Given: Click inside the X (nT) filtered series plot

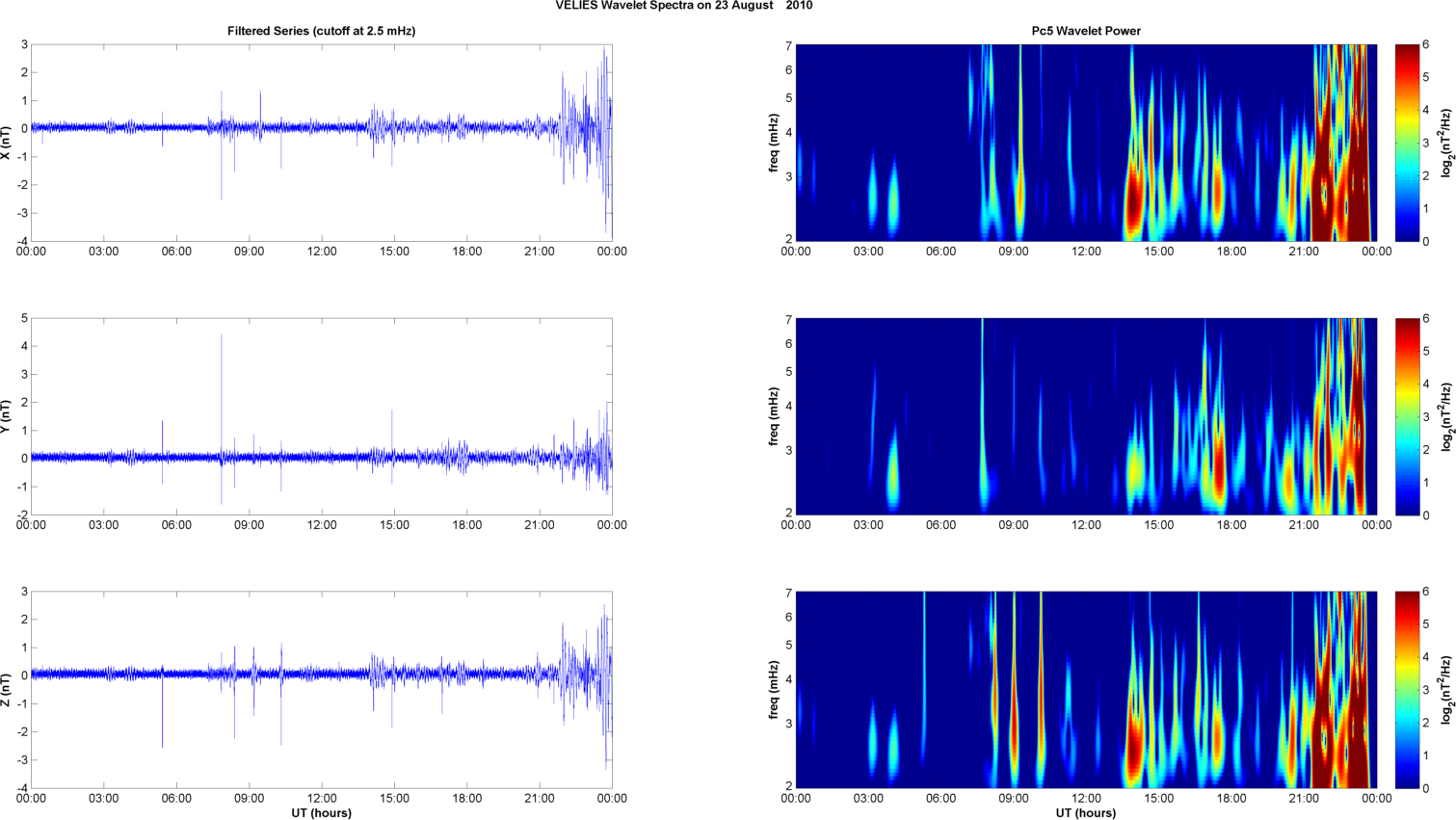Looking at the screenshot, I should coord(322,143).
